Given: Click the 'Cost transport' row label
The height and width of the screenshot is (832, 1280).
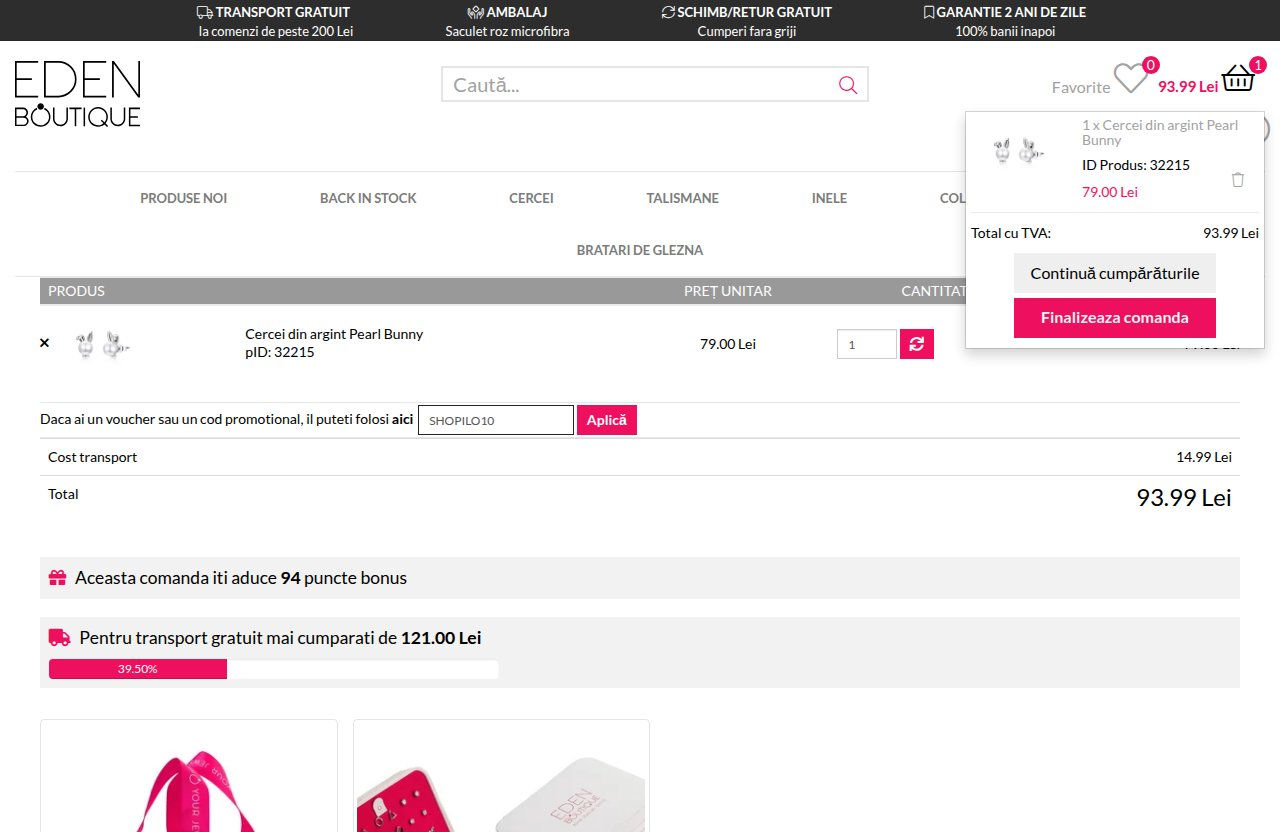Looking at the screenshot, I should tap(92, 457).
